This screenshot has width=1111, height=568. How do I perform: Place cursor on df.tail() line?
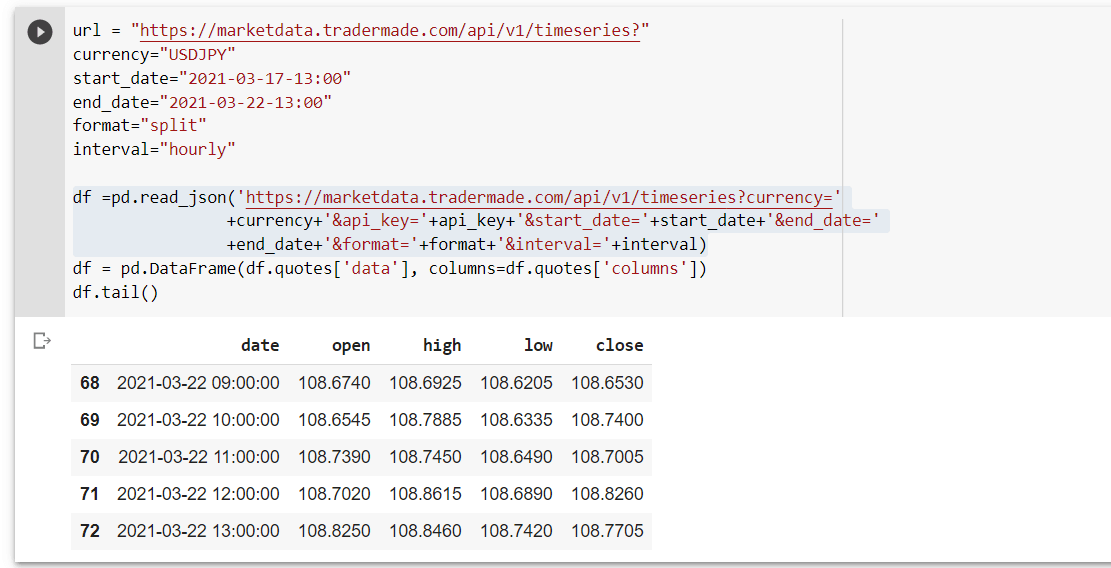pyautogui.click(x=115, y=292)
